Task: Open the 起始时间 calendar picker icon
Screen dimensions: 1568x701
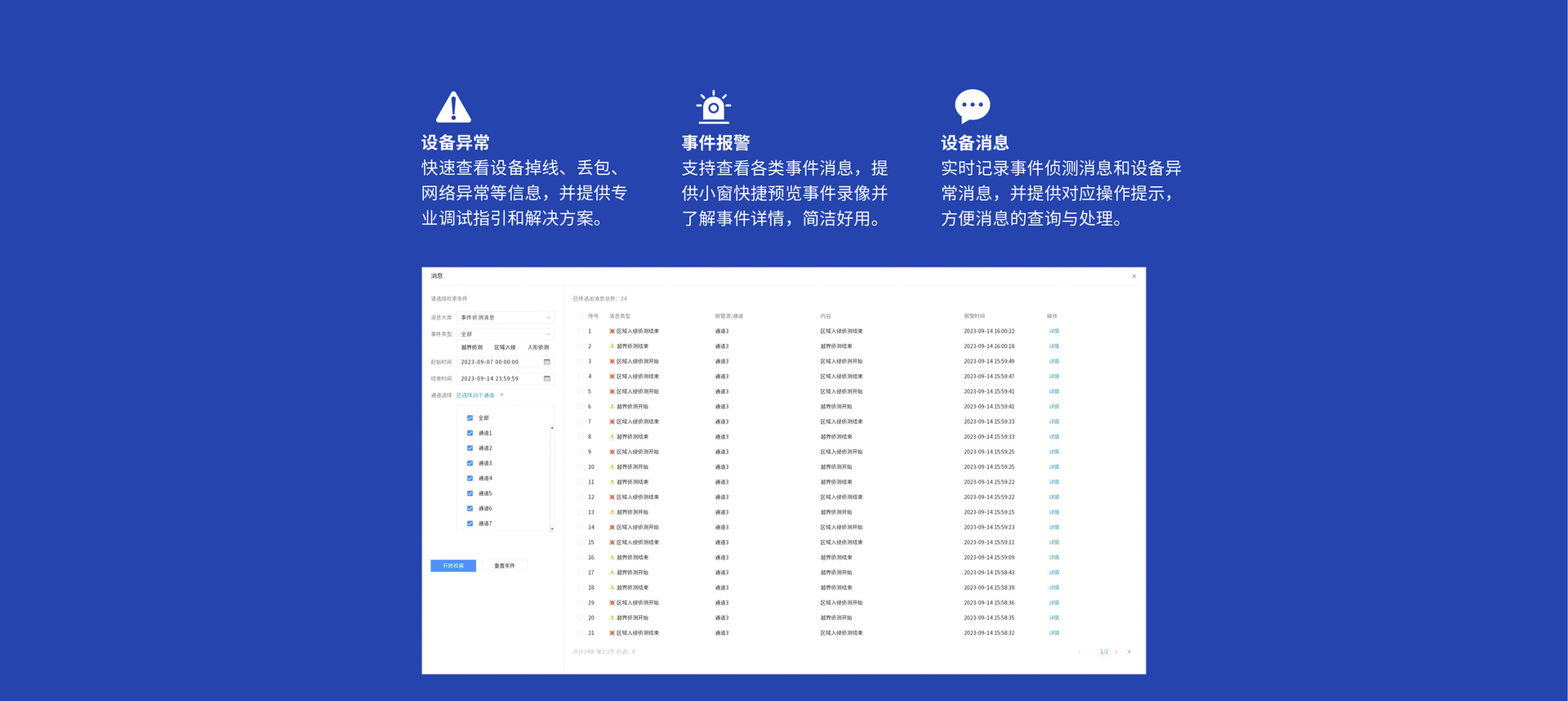Action: pos(546,362)
